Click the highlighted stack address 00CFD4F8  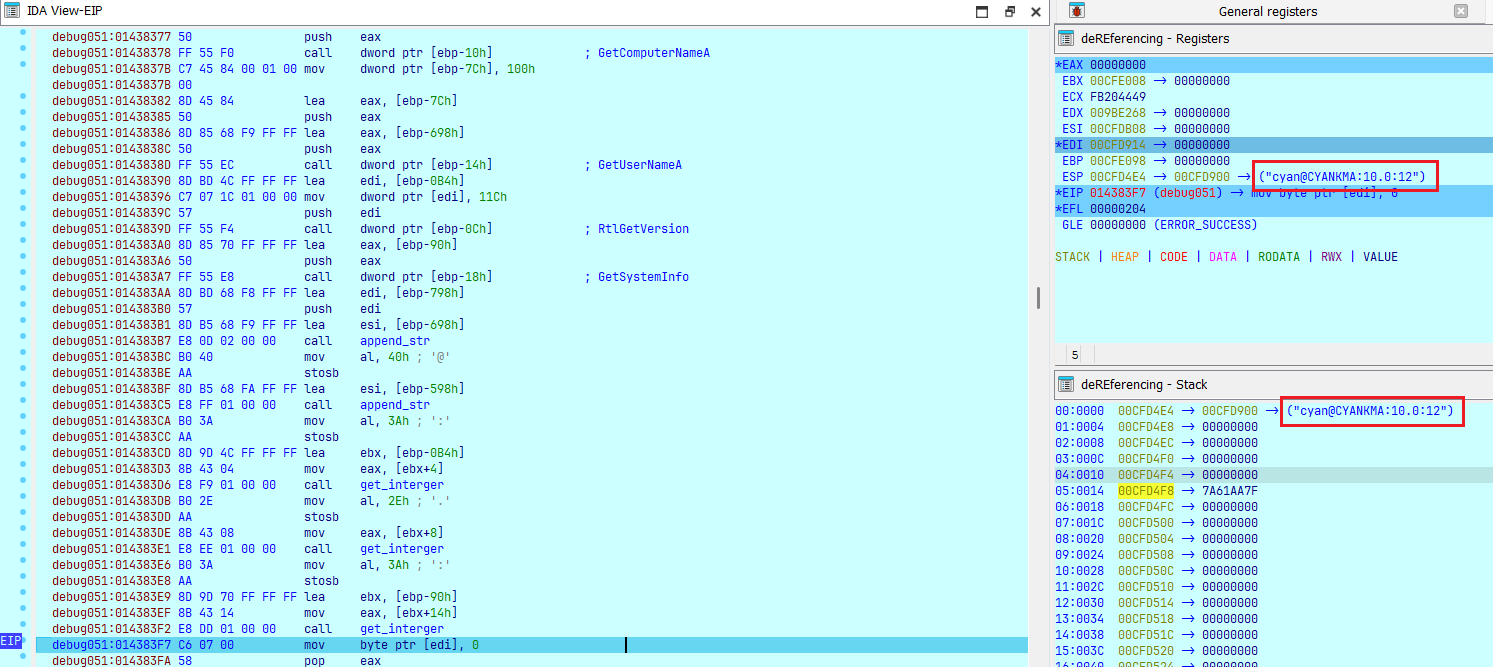[x=1145, y=491]
